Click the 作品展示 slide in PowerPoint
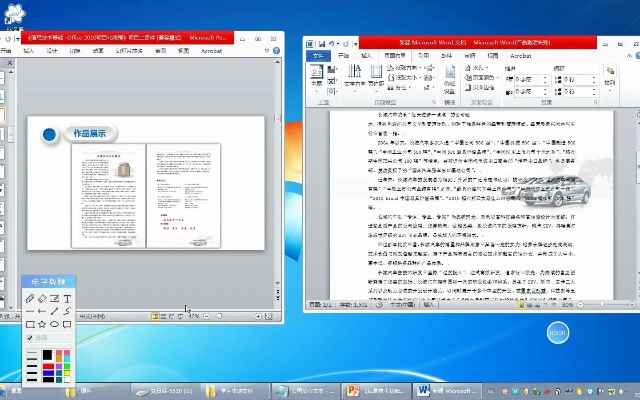The height and width of the screenshot is (400, 640). (x=146, y=190)
